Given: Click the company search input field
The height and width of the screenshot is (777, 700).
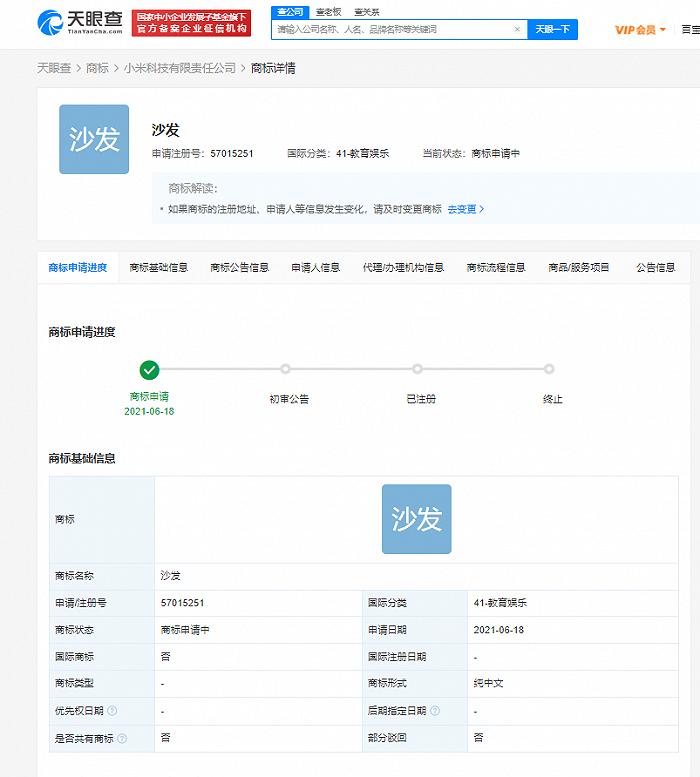Looking at the screenshot, I should (x=395, y=30).
